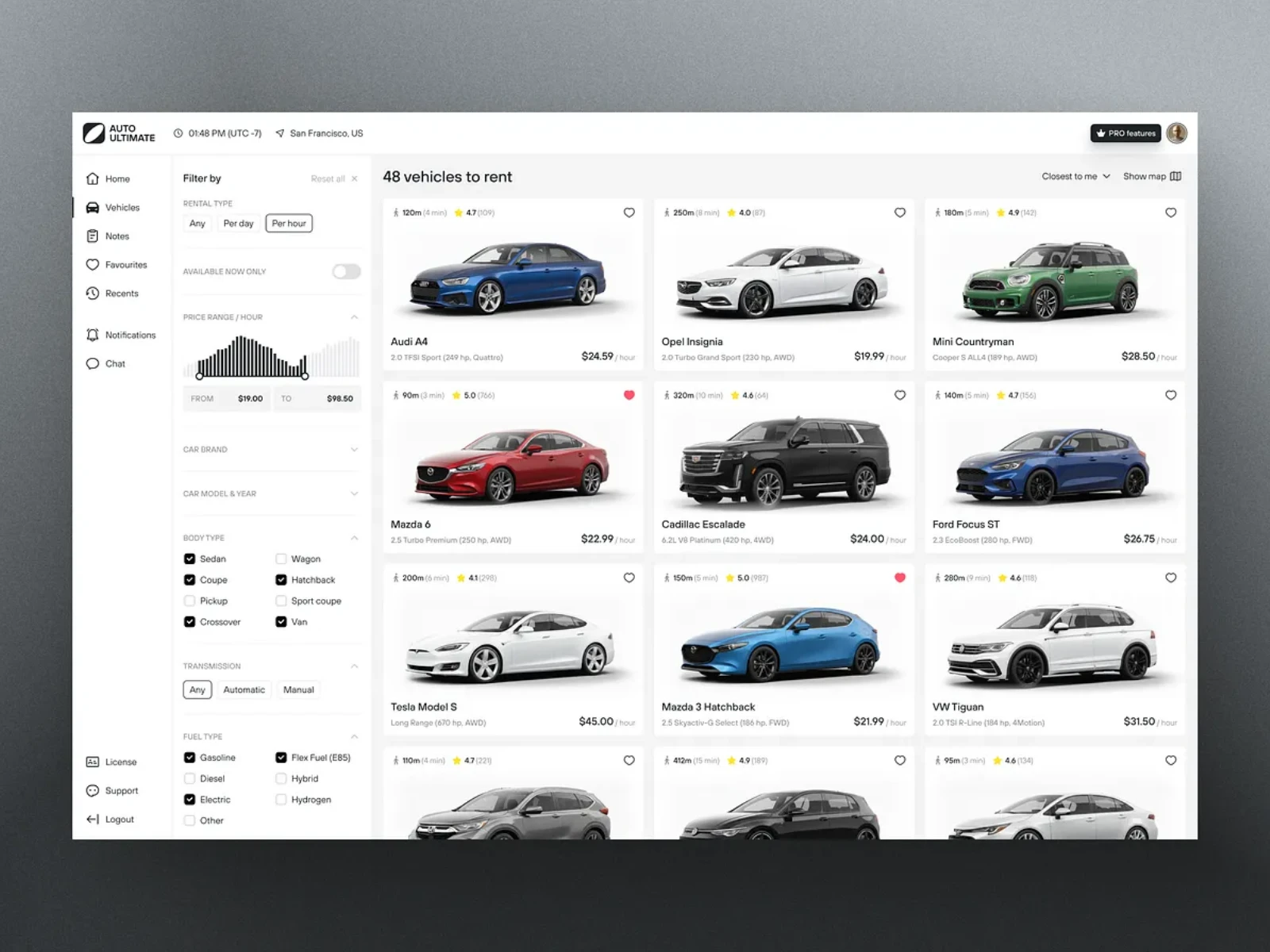
Task: Go to Home in the sidebar
Action: pos(108,178)
